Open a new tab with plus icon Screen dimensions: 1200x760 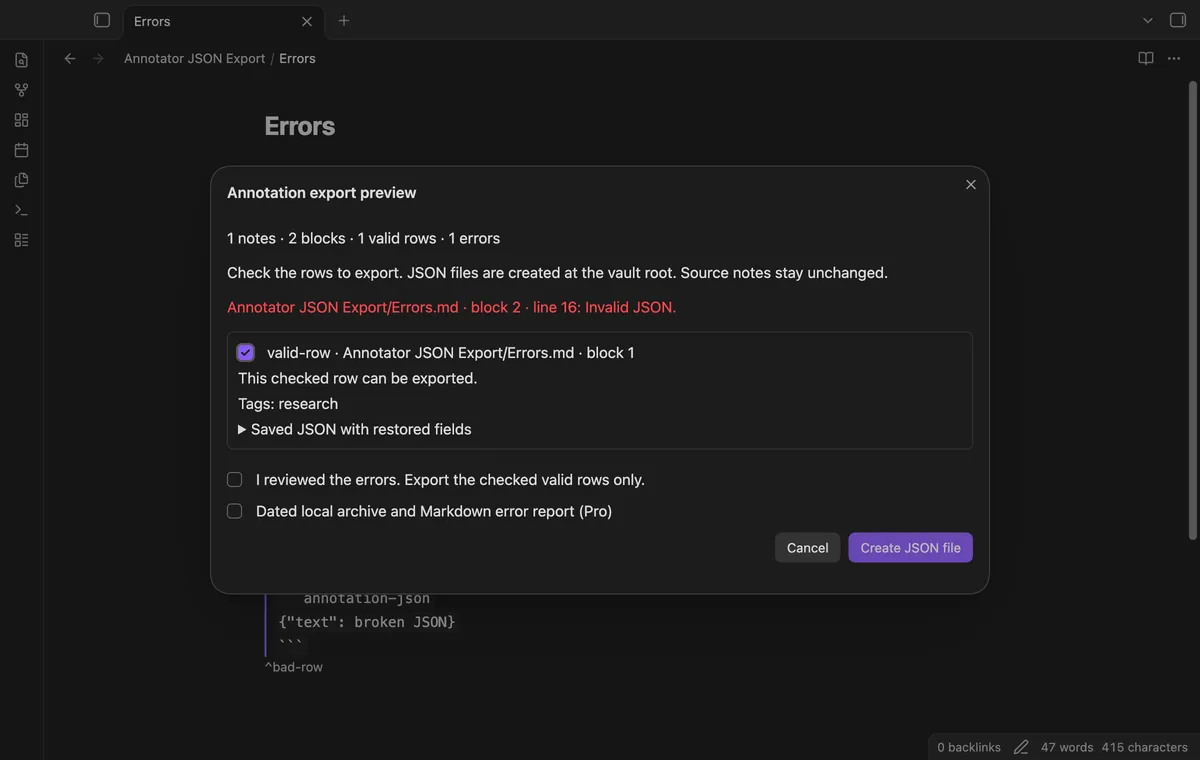[x=344, y=20]
